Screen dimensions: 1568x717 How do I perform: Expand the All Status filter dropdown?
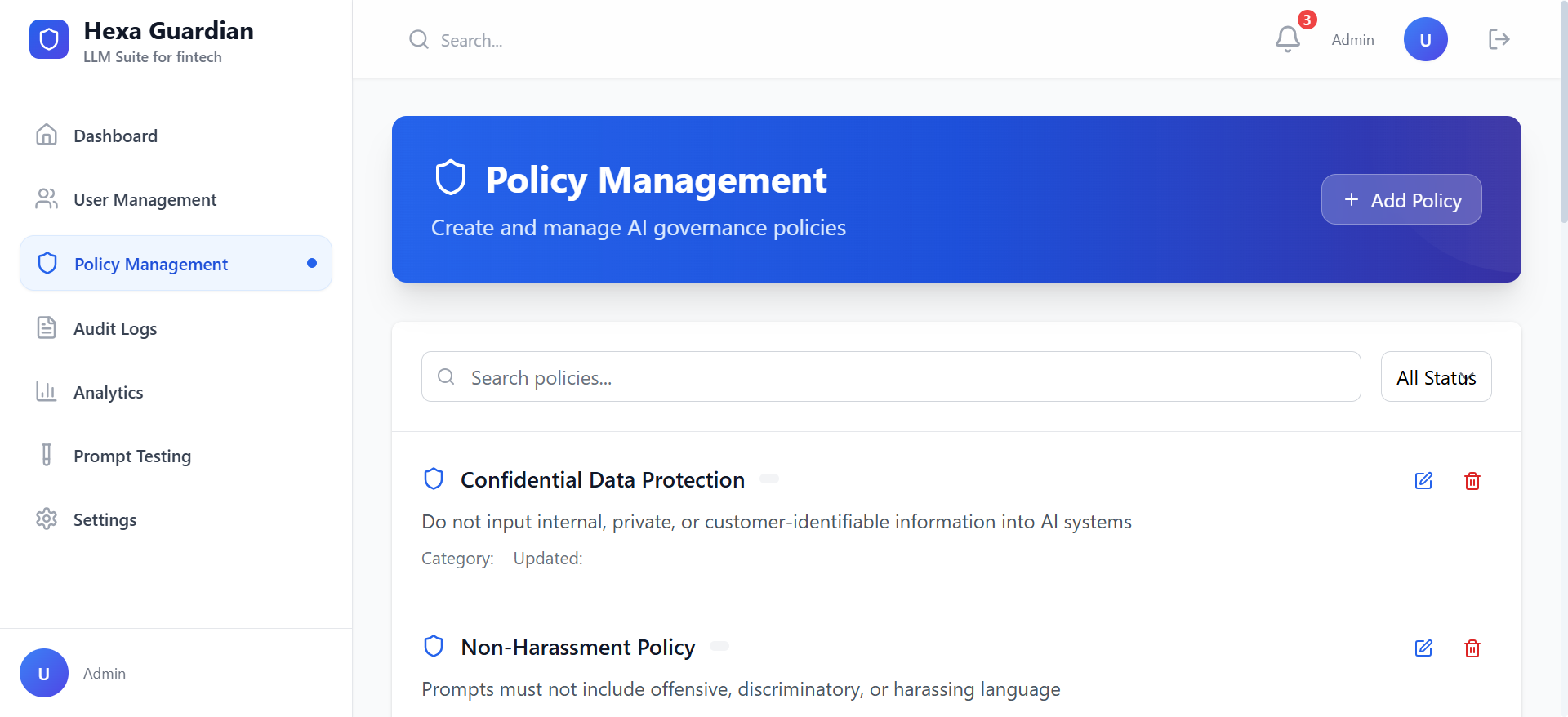1436,377
